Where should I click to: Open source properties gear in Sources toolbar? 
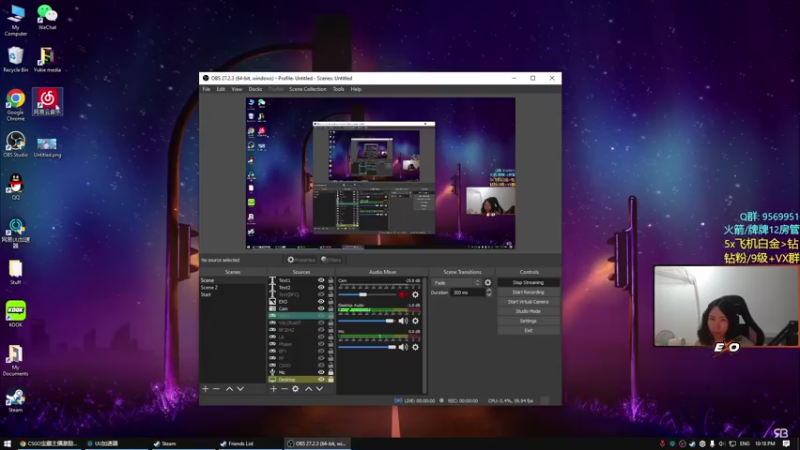pyautogui.click(x=295, y=389)
